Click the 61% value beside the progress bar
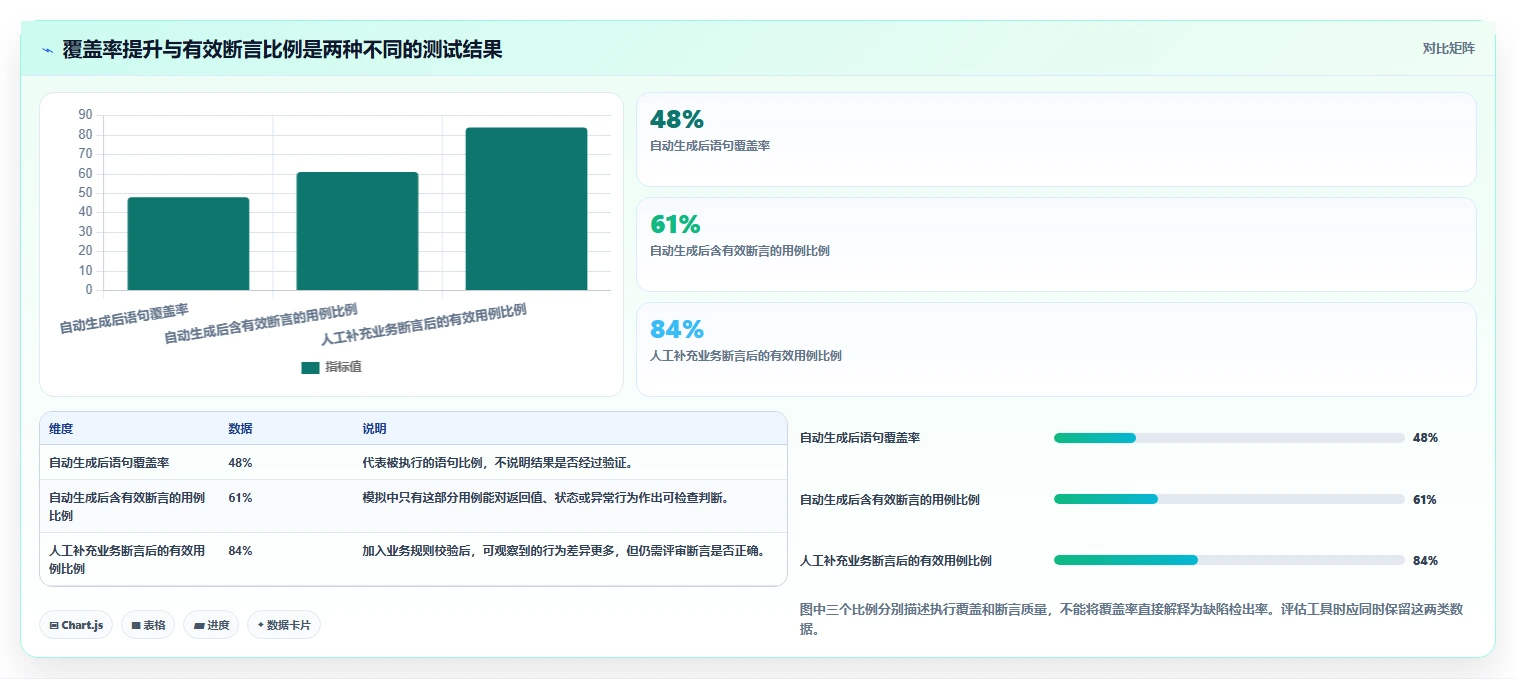 pos(1425,499)
